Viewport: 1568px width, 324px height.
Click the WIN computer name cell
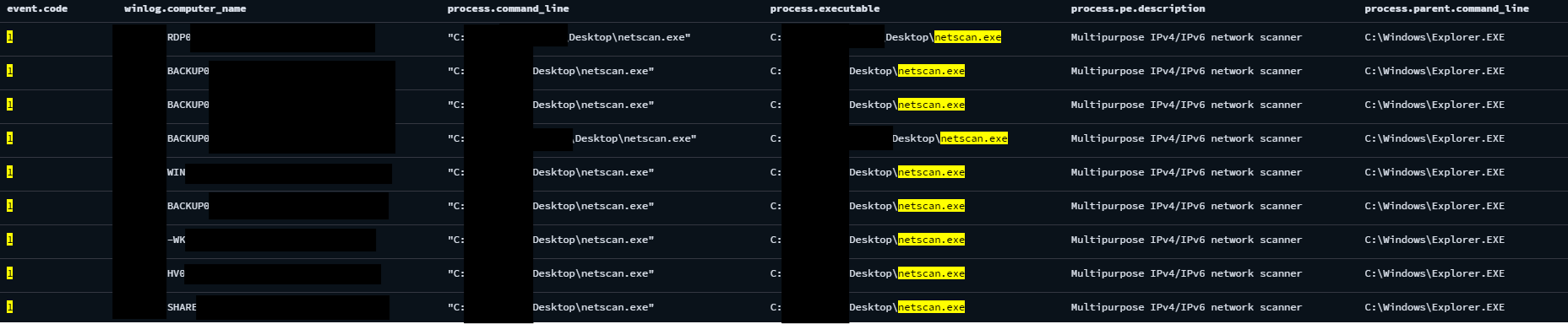point(176,172)
